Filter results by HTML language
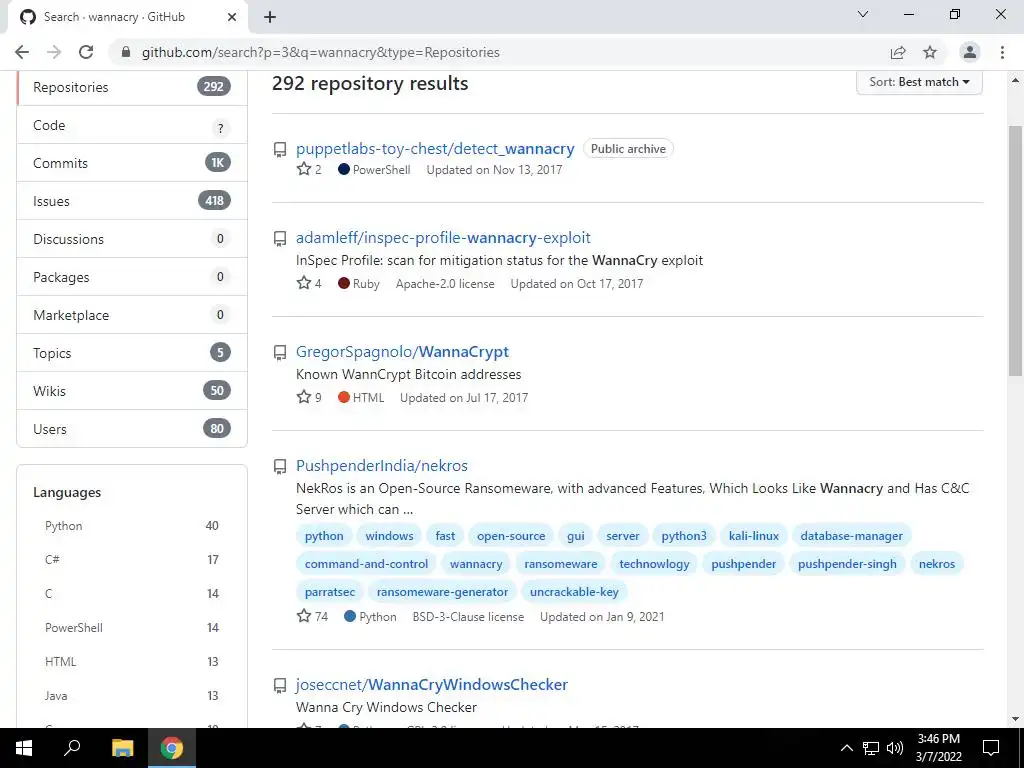The image size is (1024, 768). tap(131, 662)
